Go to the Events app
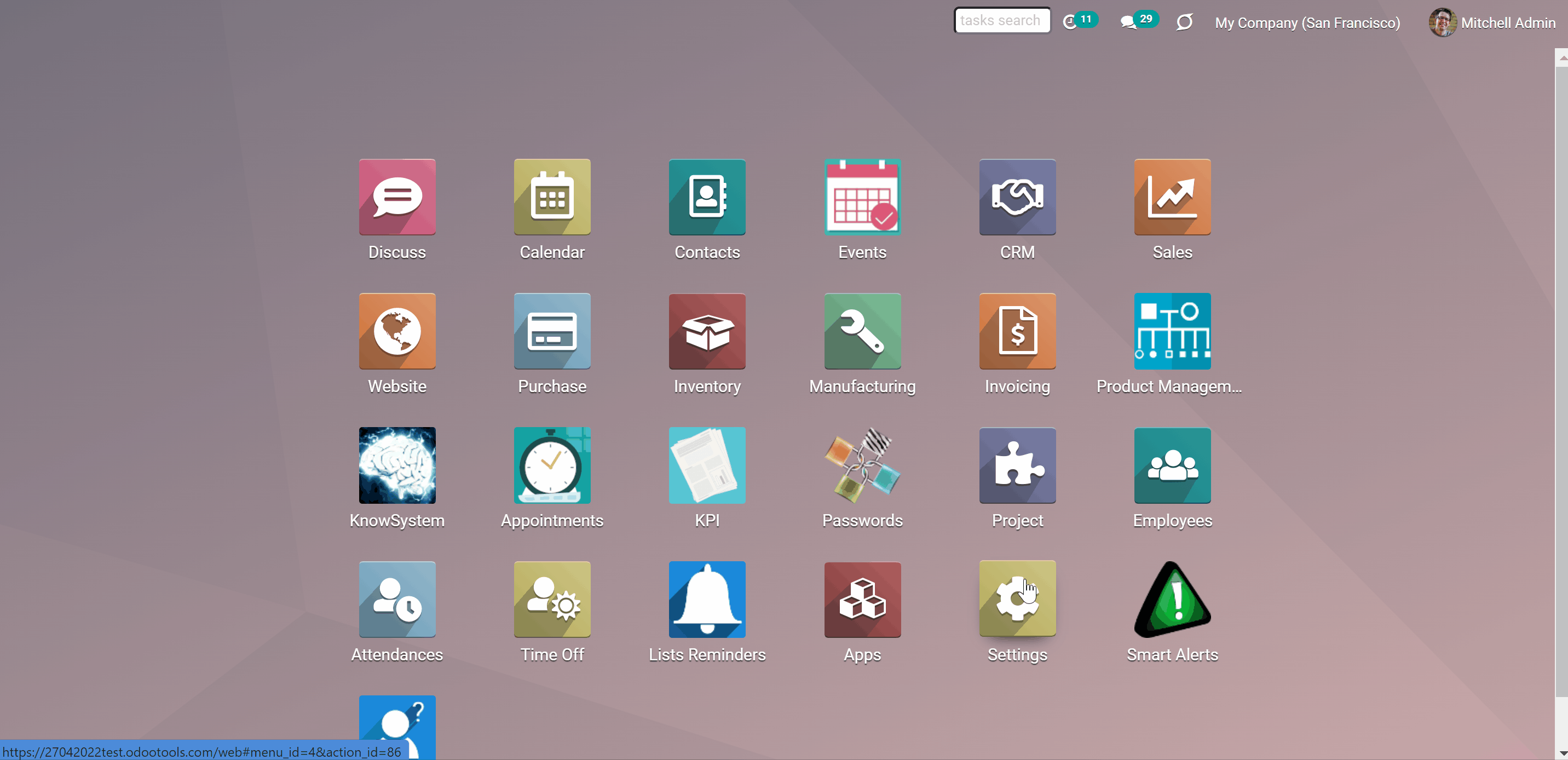Viewport: 1568px width, 760px height. pos(862,197)
